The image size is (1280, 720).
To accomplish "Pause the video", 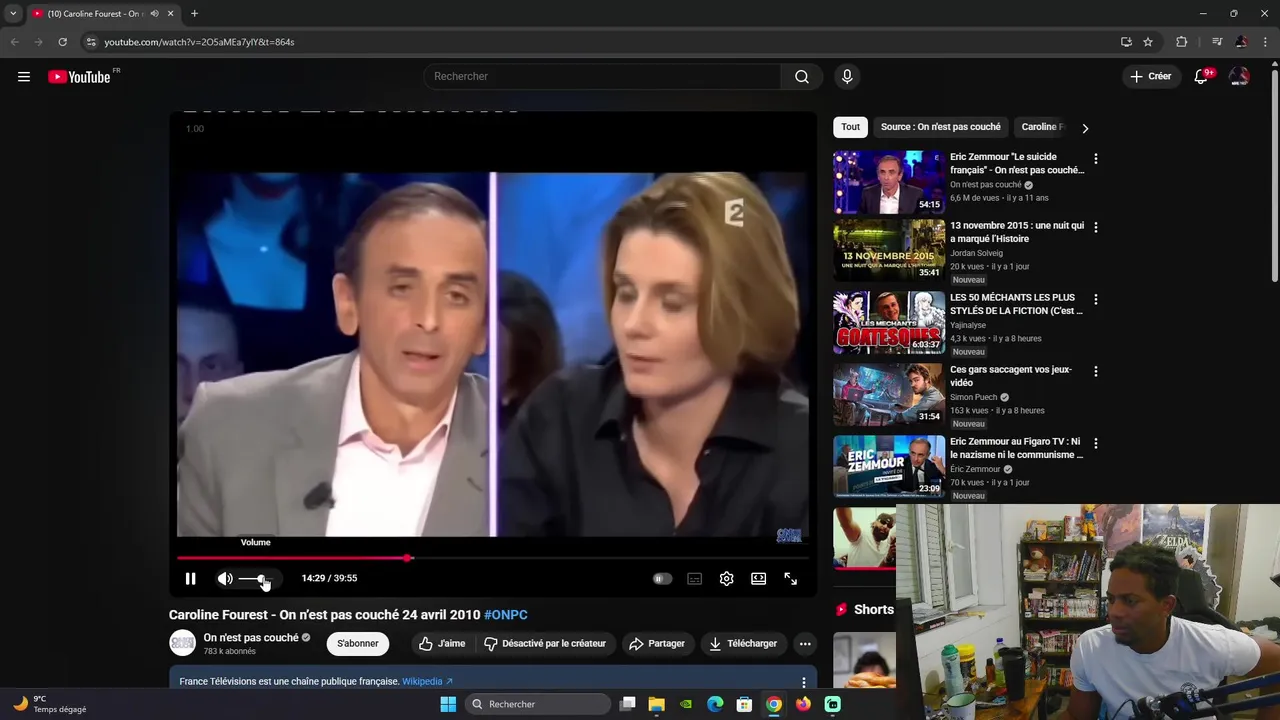I will [x=190, y=578].
